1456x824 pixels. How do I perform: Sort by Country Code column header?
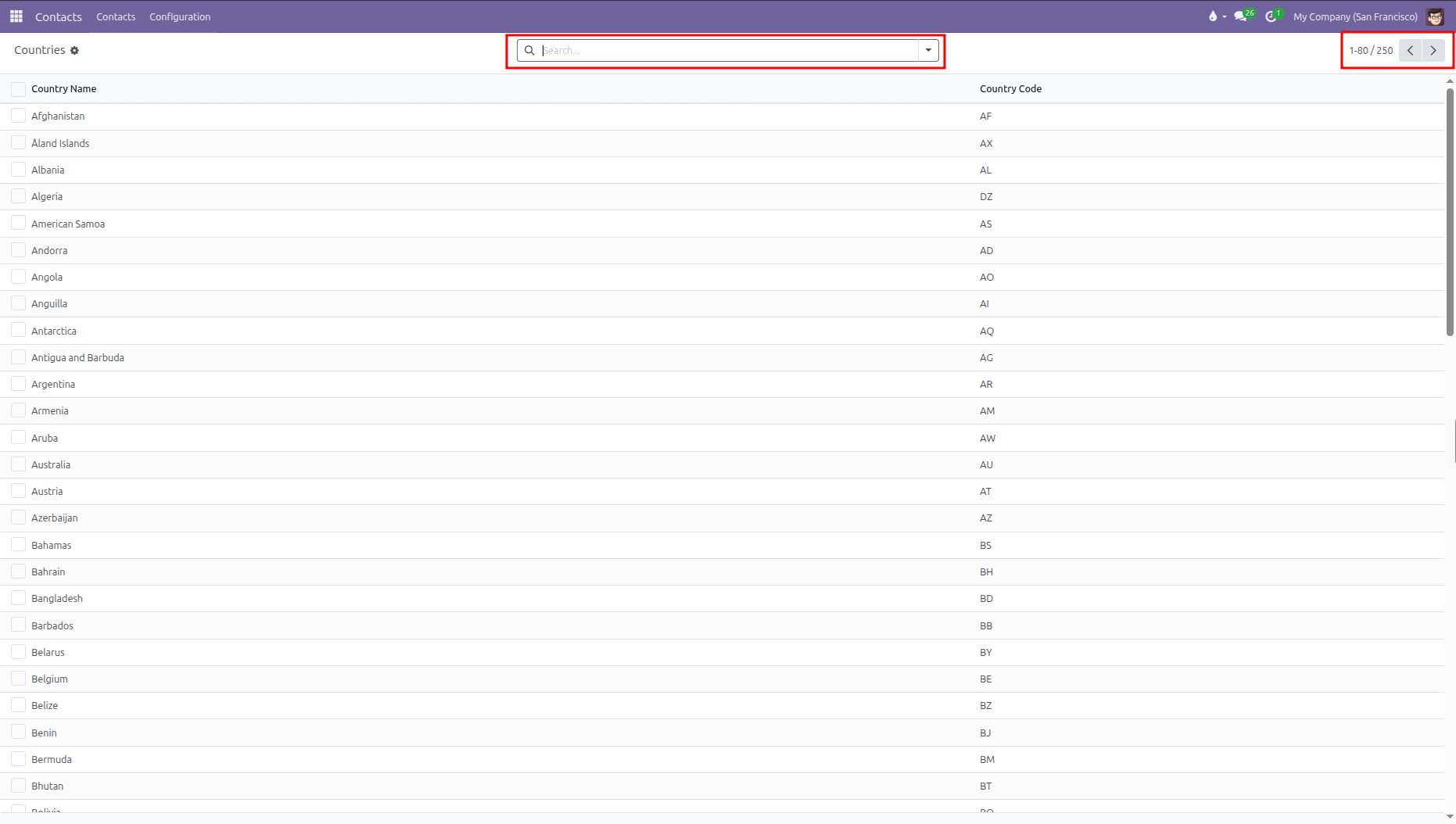[x=1010, y=89]
